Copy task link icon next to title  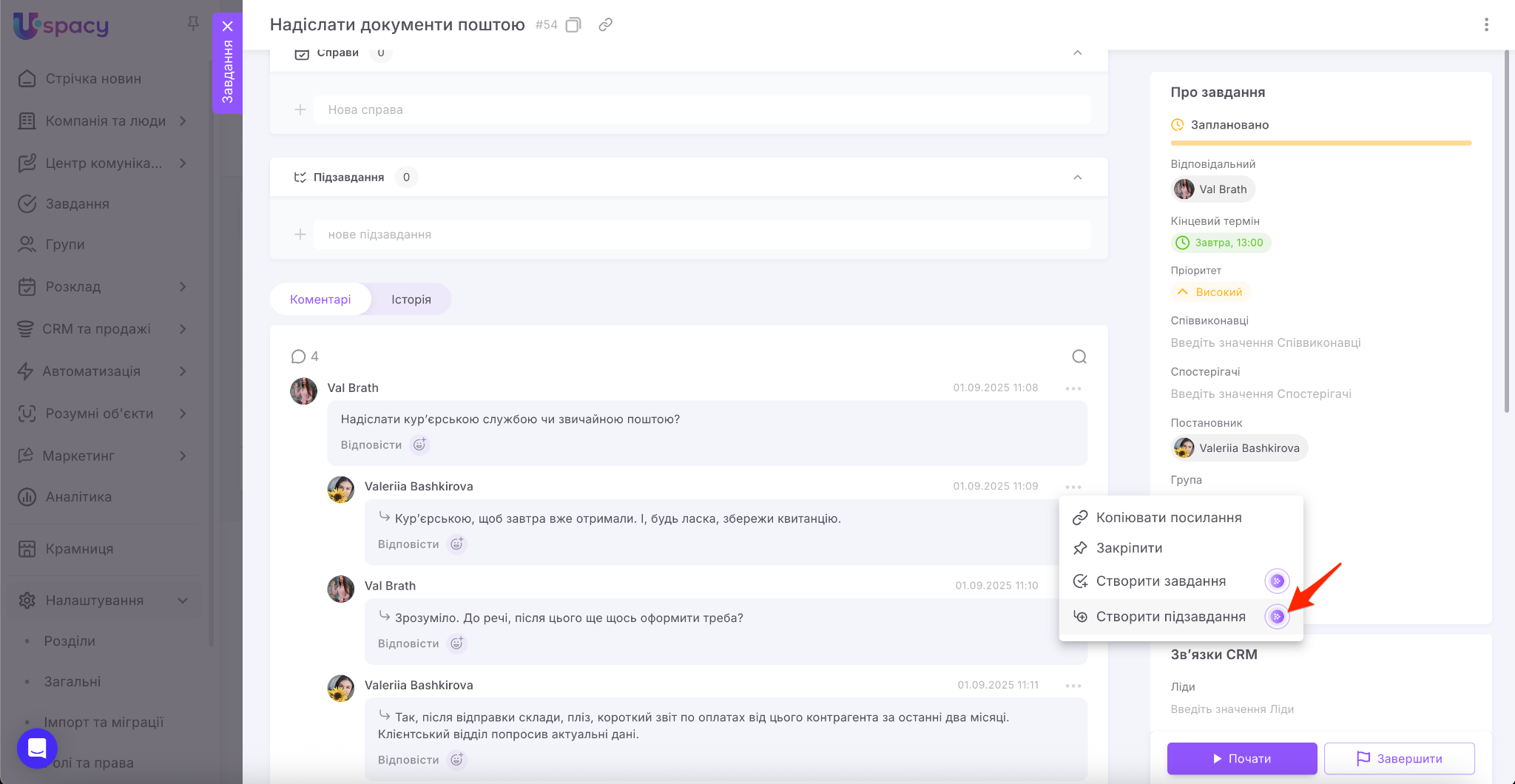click(605, 25)
